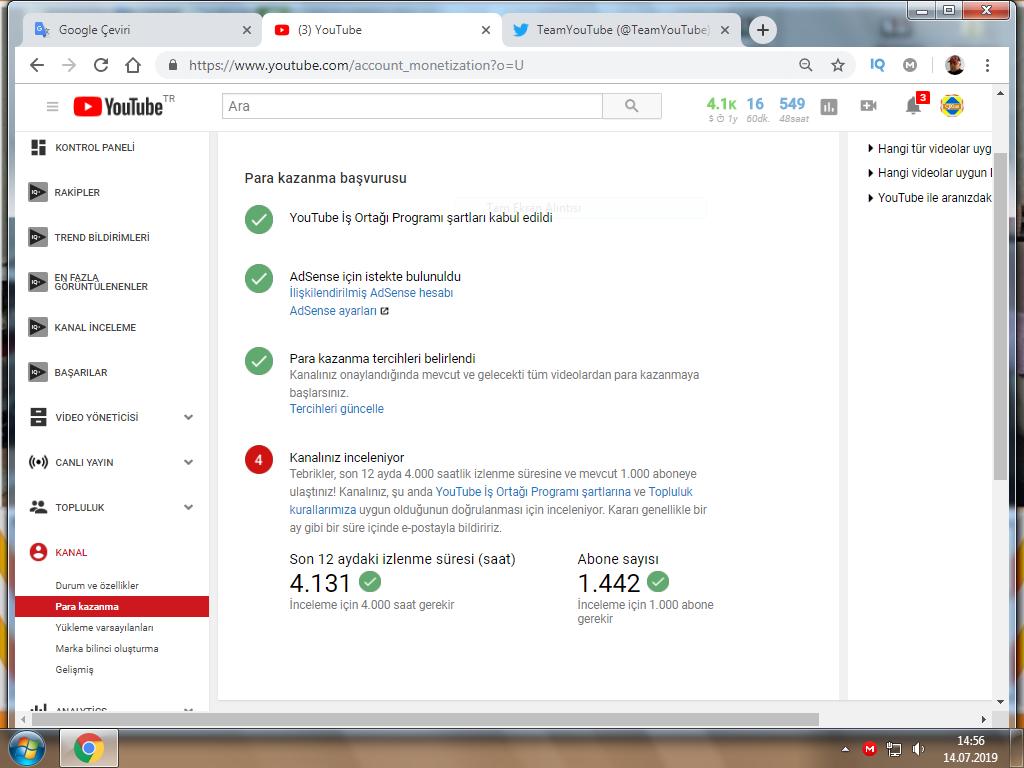
Task: Click the horizontal page scrollbar
Action: coord(425,720)
